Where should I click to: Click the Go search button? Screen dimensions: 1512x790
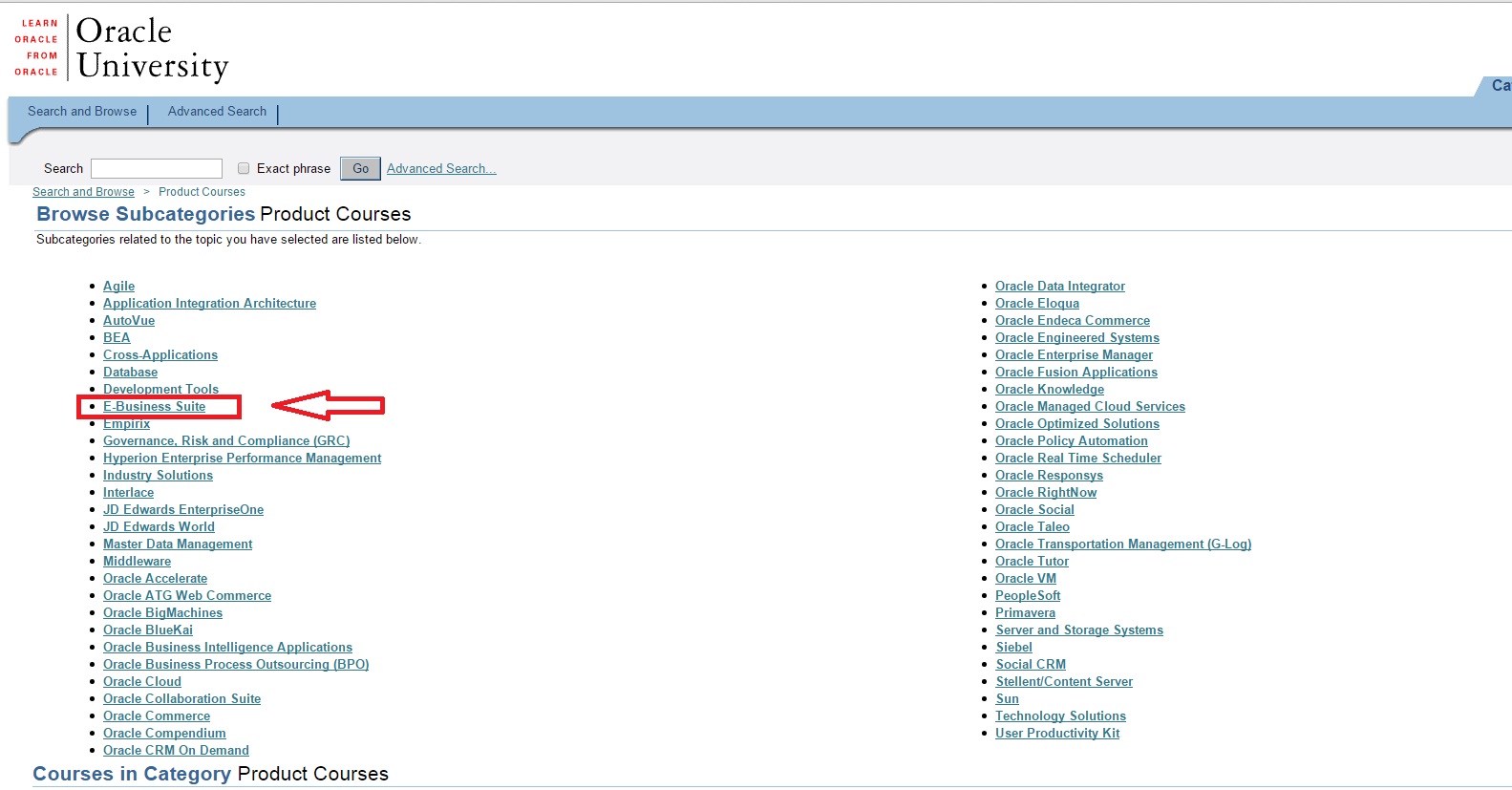click(360, 169)
